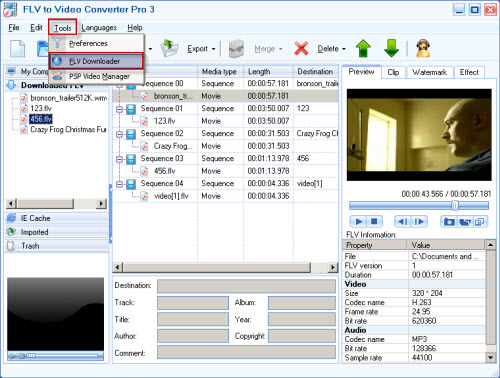Step to previous frame in preview
Screen dimensions: 500x378
[x=403, y=222]
